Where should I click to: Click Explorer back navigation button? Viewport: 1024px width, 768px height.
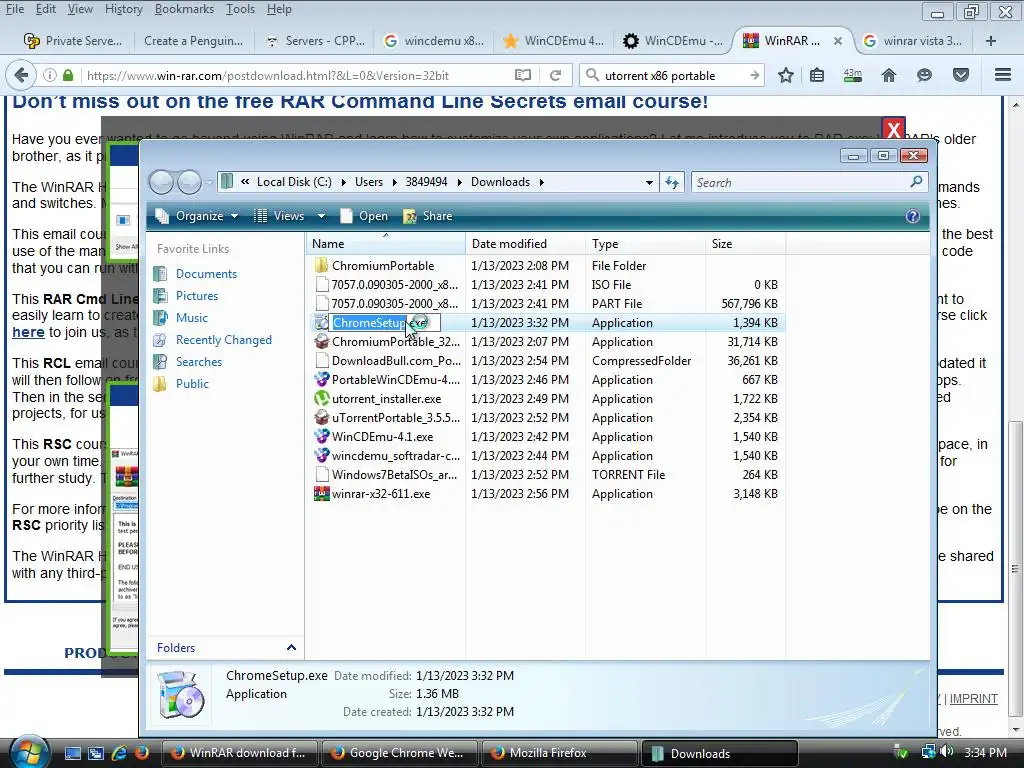[x=161, y=182]
